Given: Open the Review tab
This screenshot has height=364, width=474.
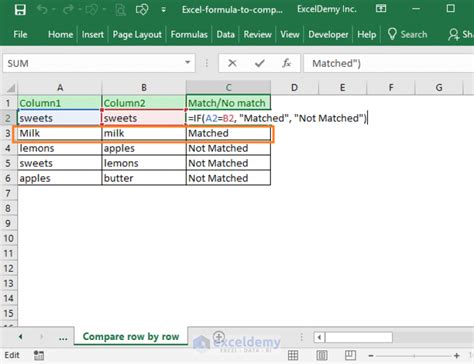Looking at the screenshot, I should [257, 34].
